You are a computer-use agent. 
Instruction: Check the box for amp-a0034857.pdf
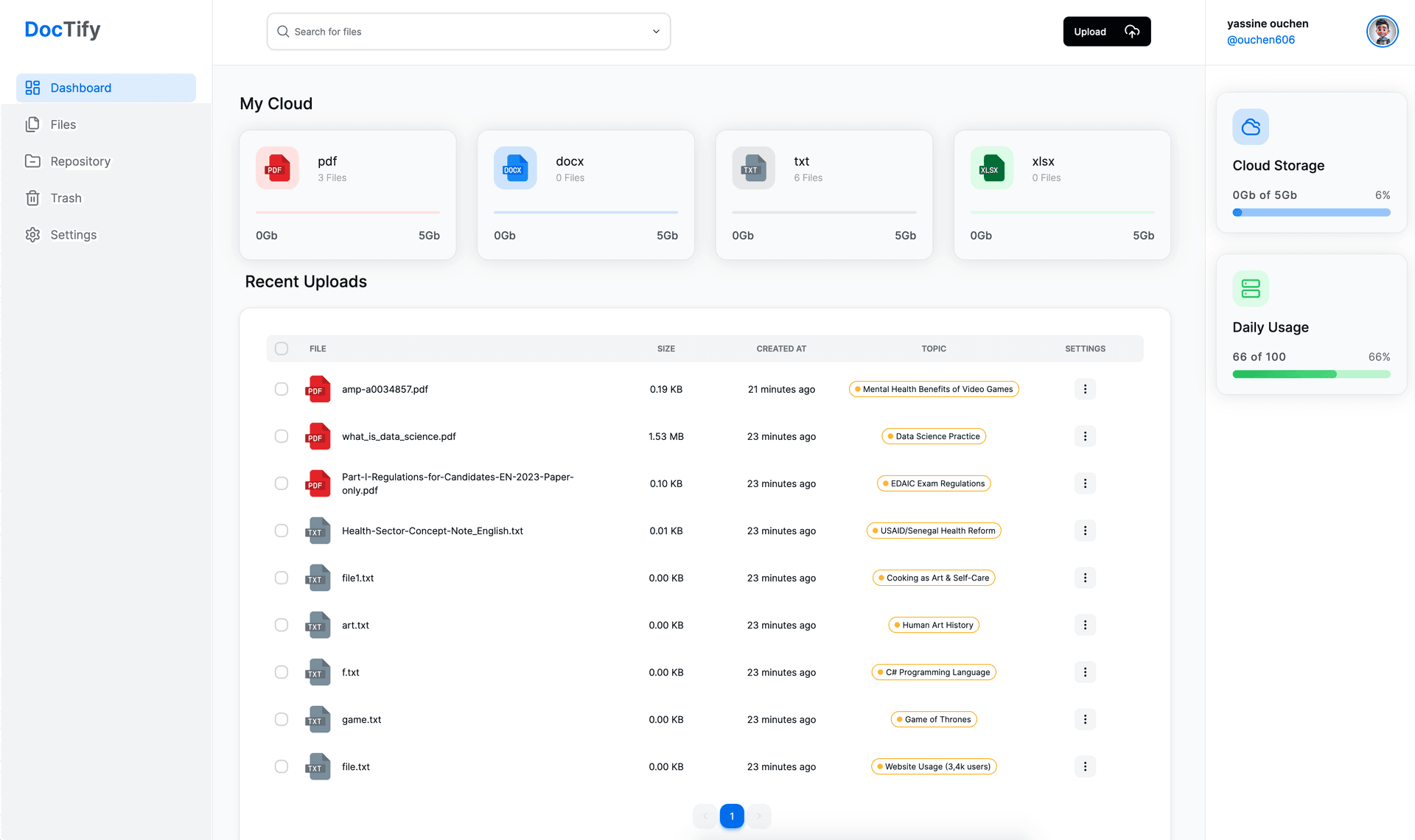[282, 389]
